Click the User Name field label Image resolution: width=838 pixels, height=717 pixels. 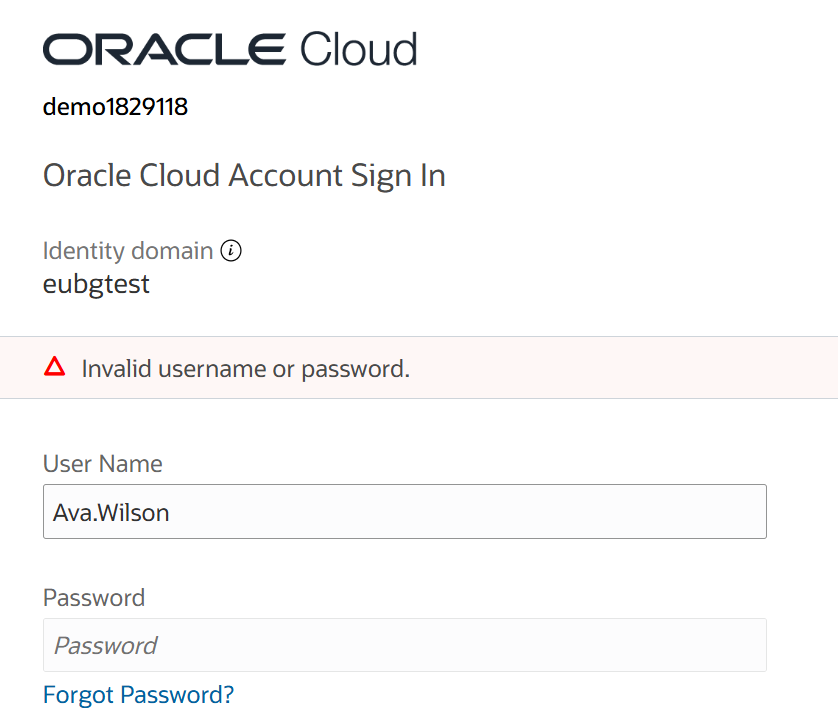click(x=102, y=464)
